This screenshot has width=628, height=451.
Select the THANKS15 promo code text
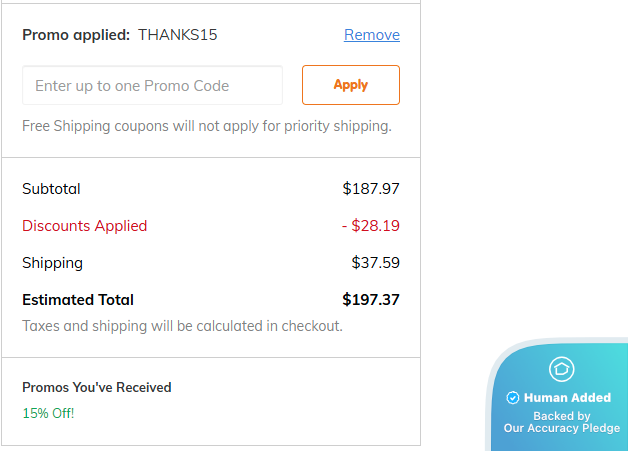(178, 35)
